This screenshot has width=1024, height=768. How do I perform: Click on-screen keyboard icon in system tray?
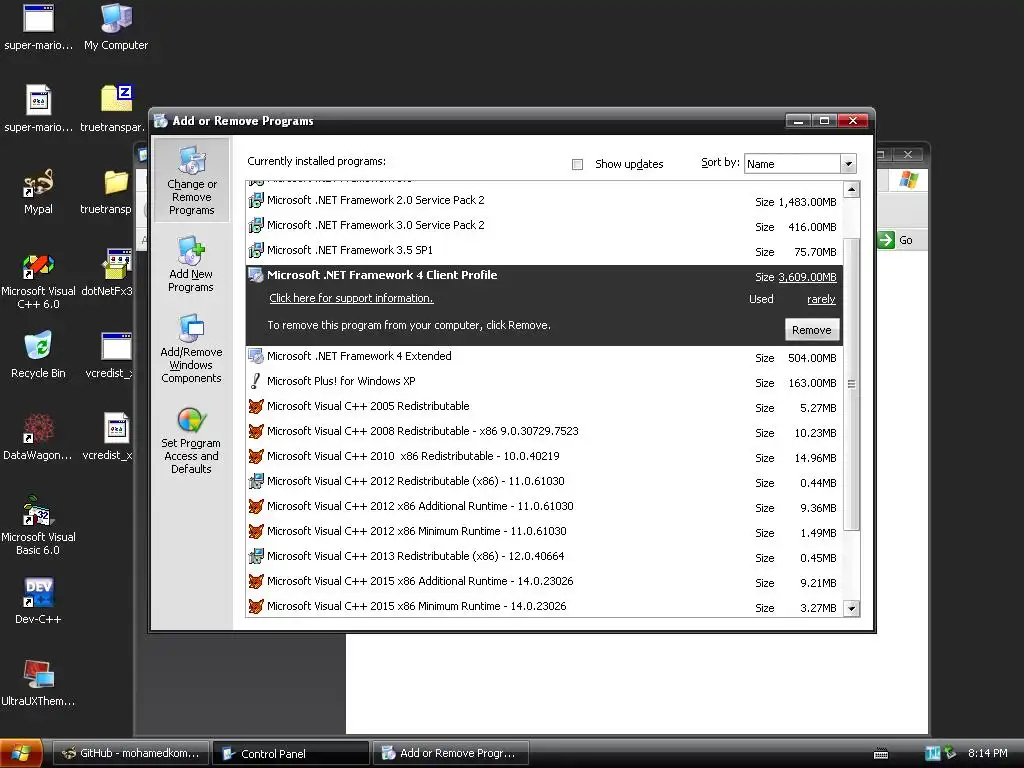[880, 754]
